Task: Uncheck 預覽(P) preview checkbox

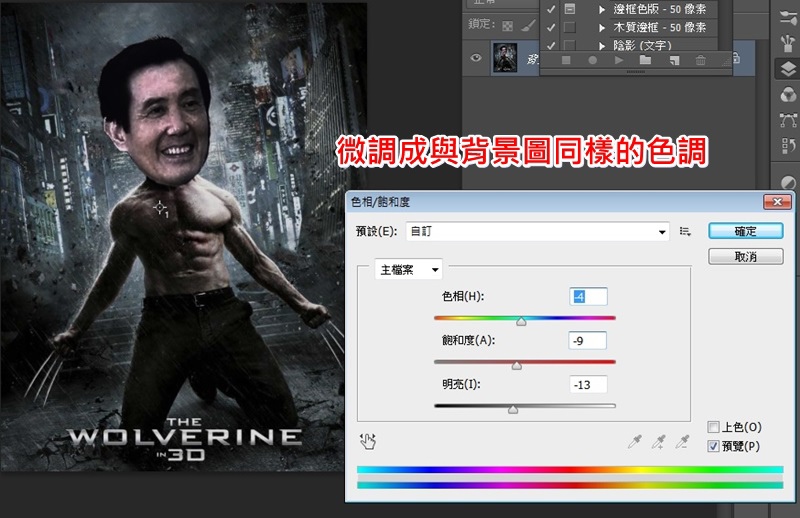Action: pos(713,446)
